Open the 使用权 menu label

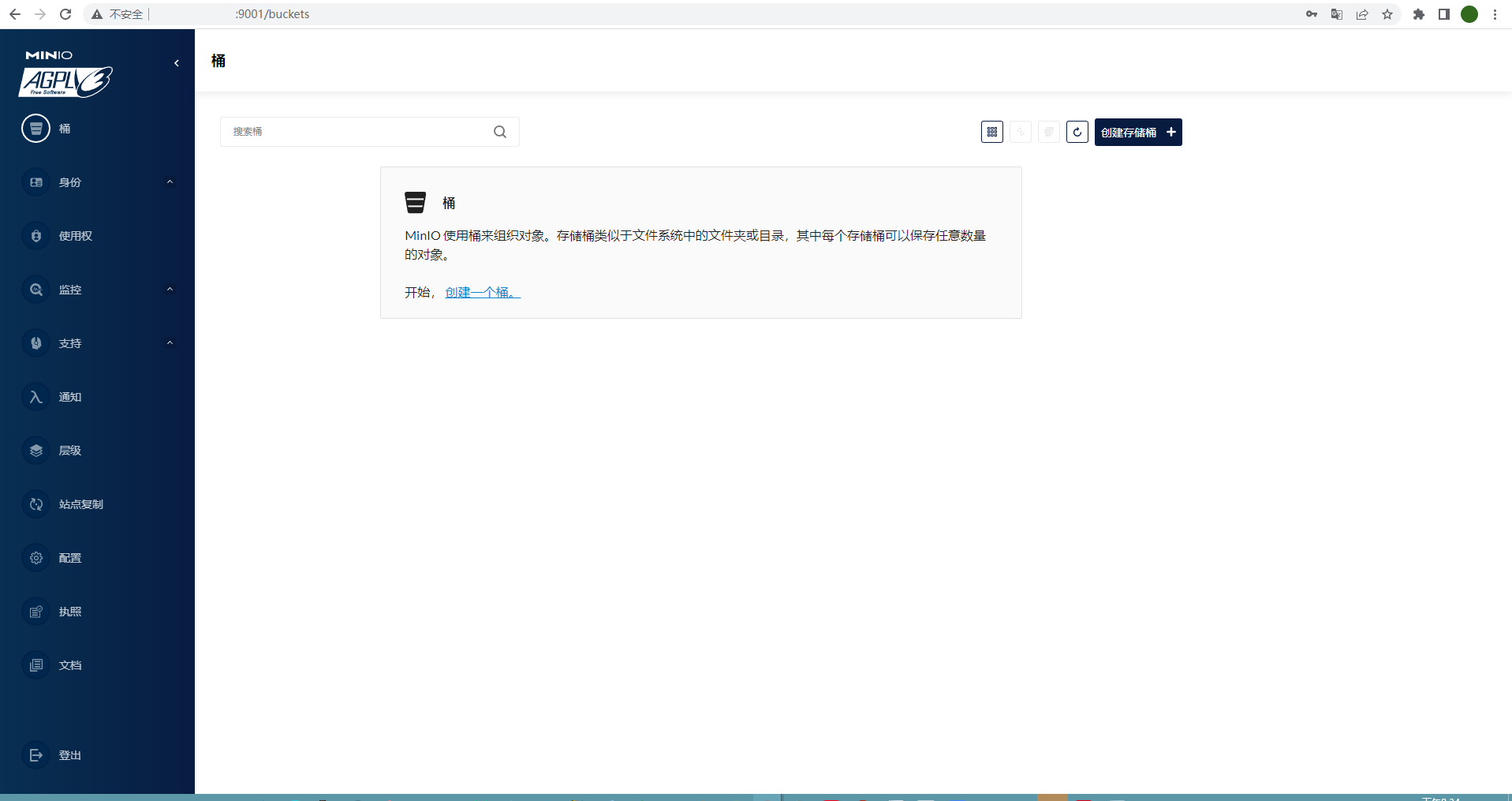click(x=76, y=236)
